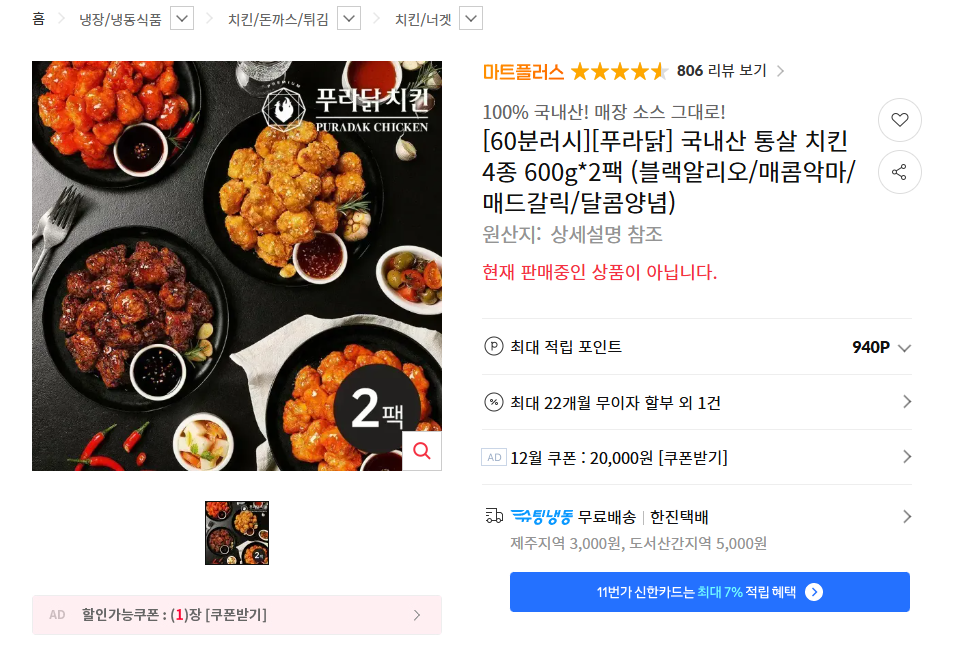Expand the 22개월 무이자 할부 row
This screenshot has width=969, height=647.
[x=696, y=402]
